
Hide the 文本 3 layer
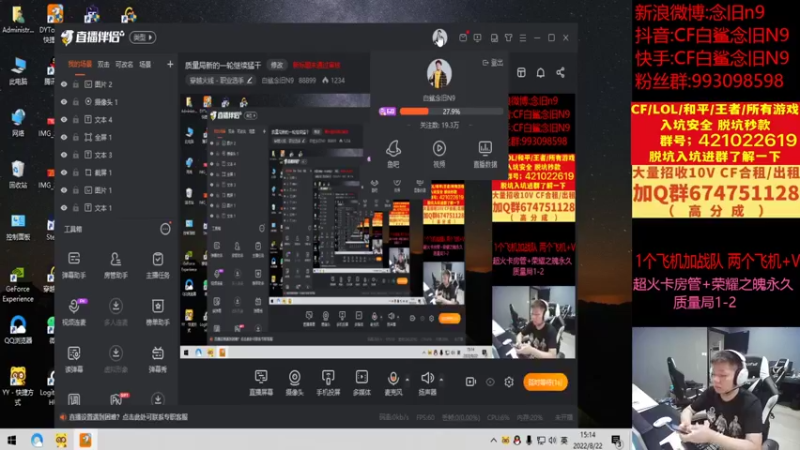64,155
